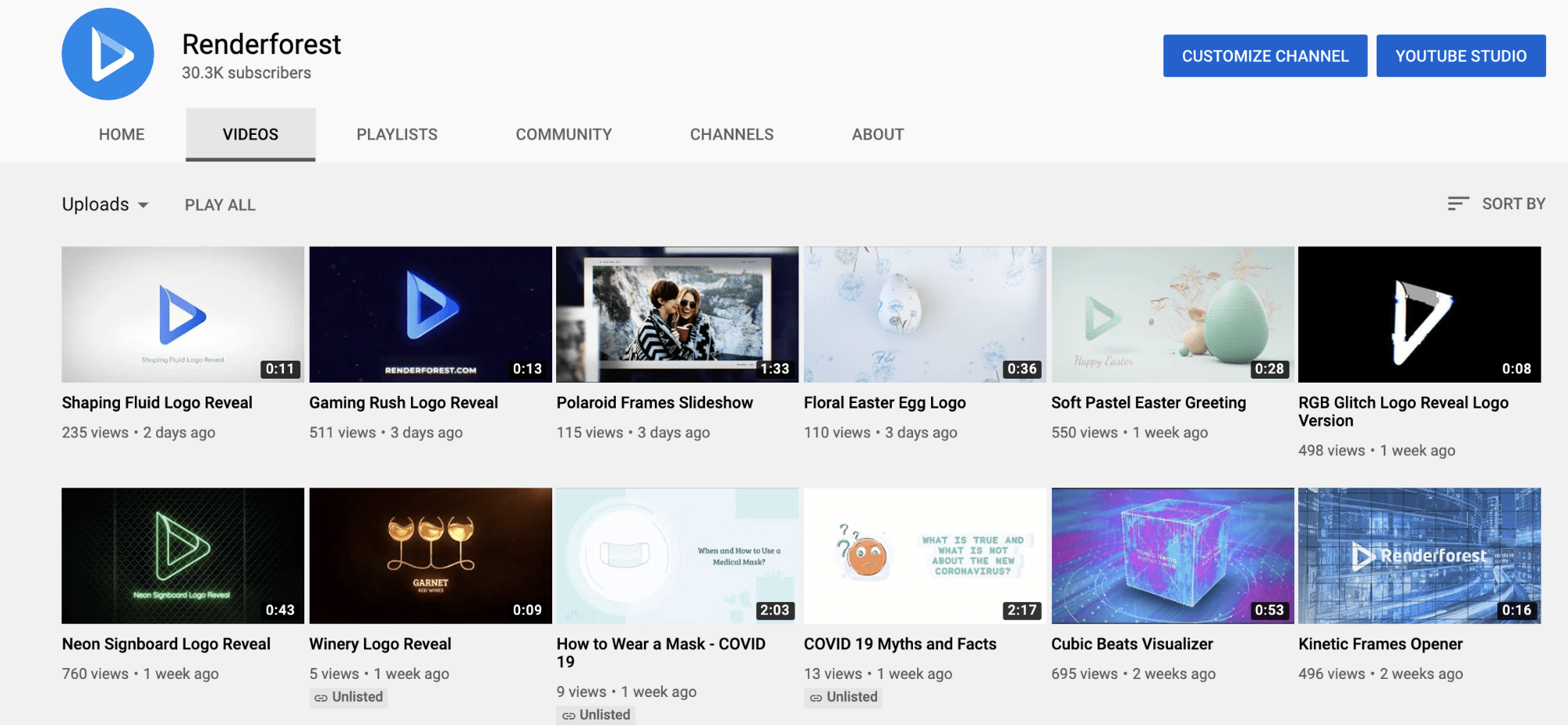Open the Home tab
Image resolution: width=1568 pixels, height=726 pixels.
(122, 135)
